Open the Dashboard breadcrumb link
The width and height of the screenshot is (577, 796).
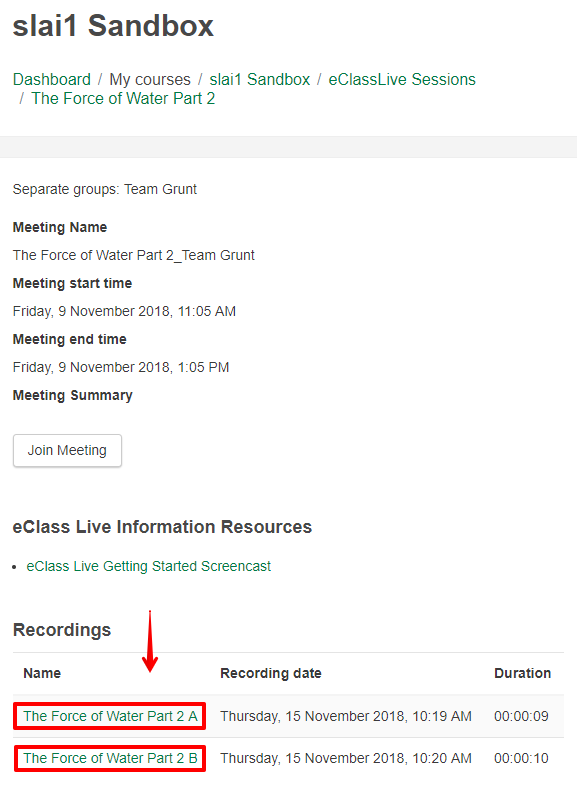click(52, 80)
